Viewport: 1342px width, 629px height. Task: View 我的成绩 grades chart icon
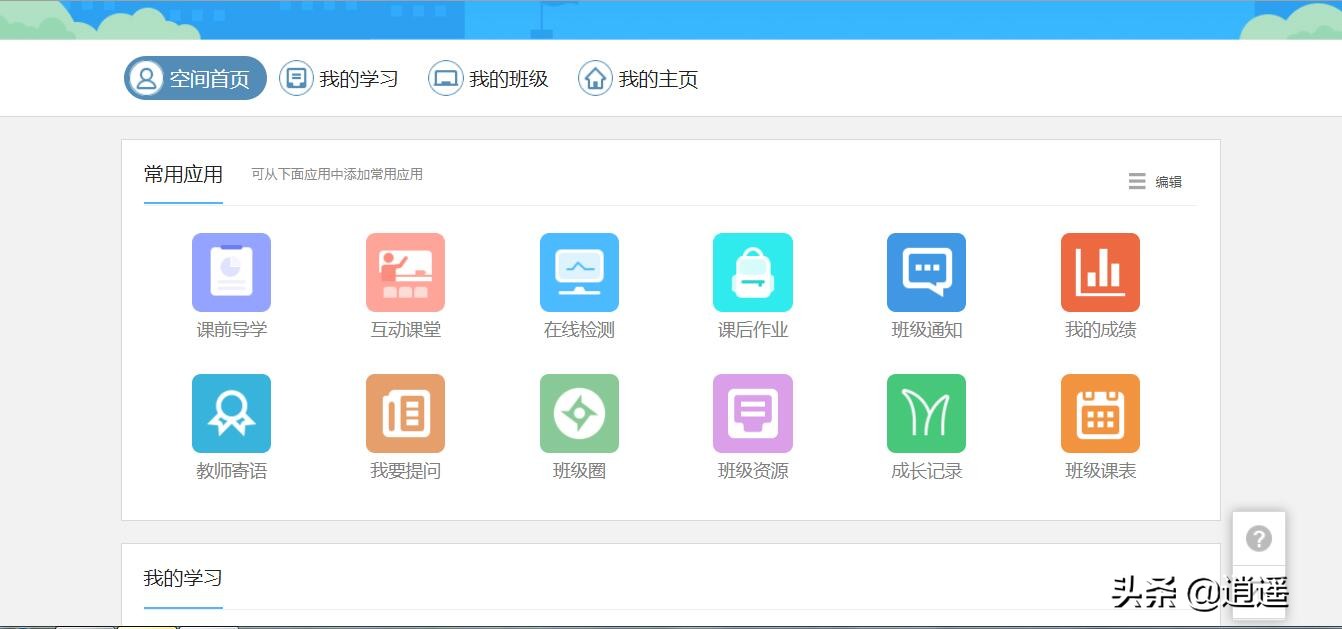1100,271
